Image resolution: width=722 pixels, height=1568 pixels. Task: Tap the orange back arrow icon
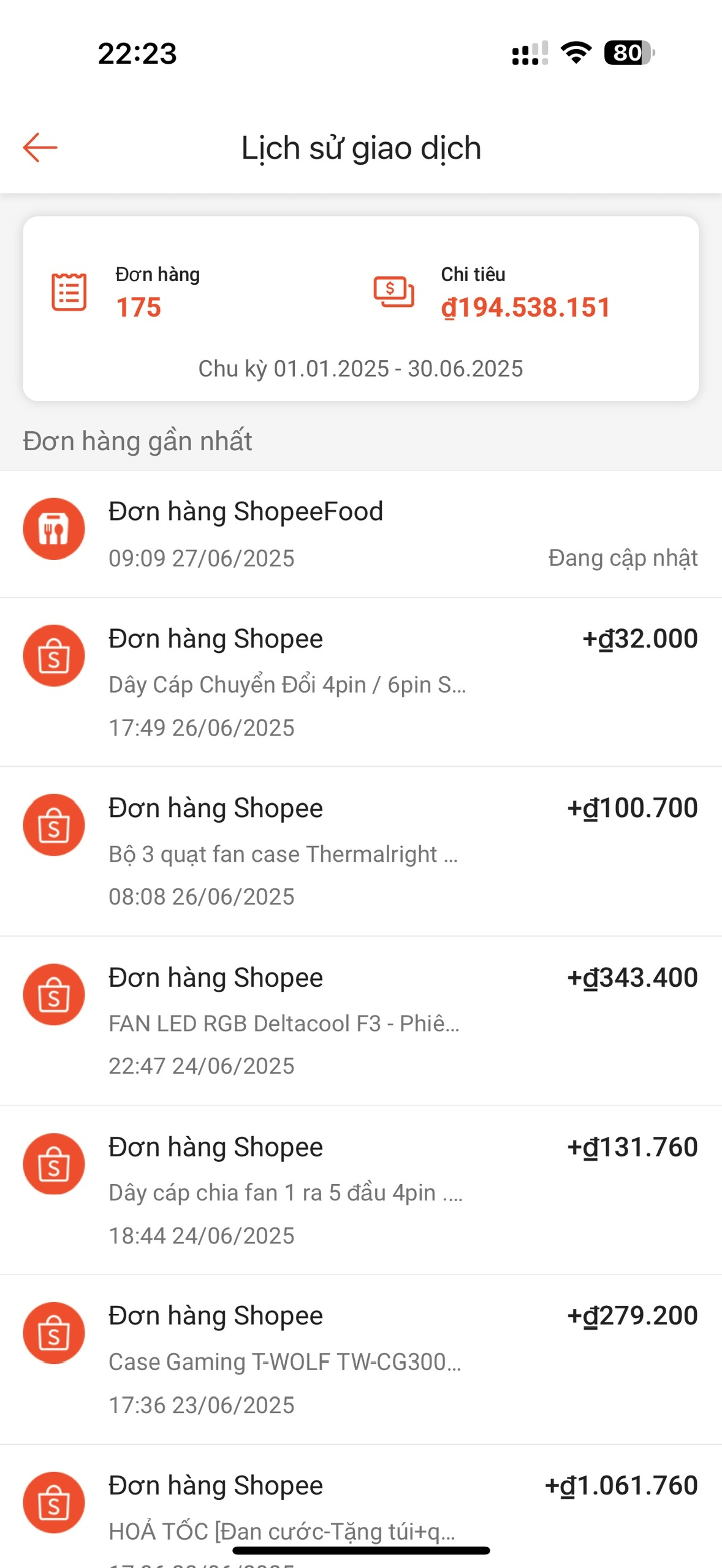(40, 148)
